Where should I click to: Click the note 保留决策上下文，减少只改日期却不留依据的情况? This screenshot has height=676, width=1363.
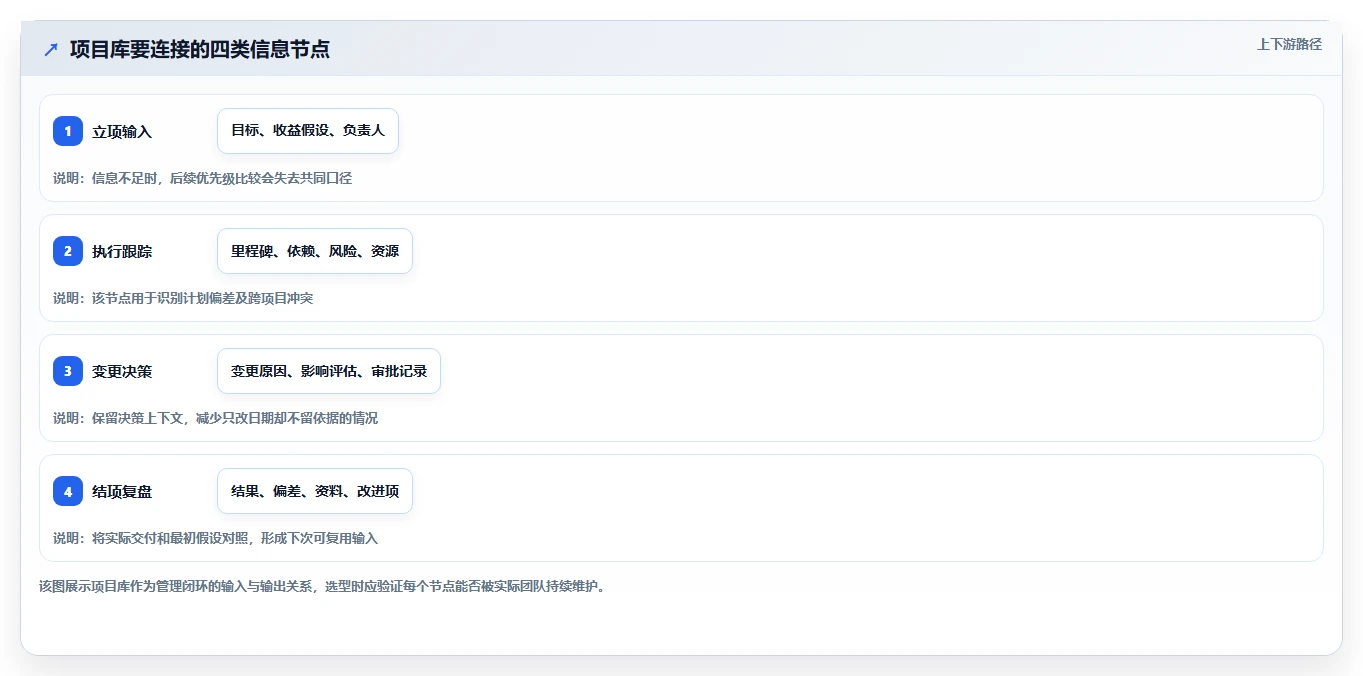pos(235,418)
